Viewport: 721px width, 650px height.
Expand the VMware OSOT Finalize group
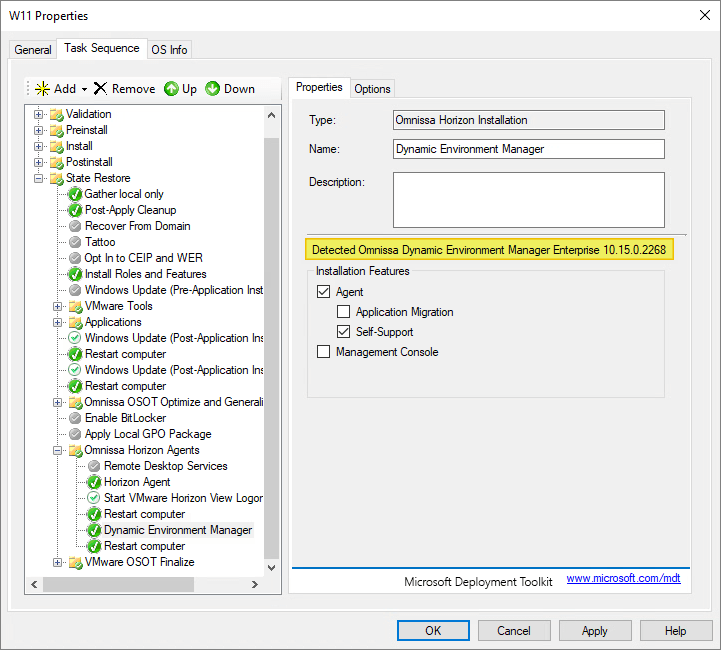(x=58, y=562)
